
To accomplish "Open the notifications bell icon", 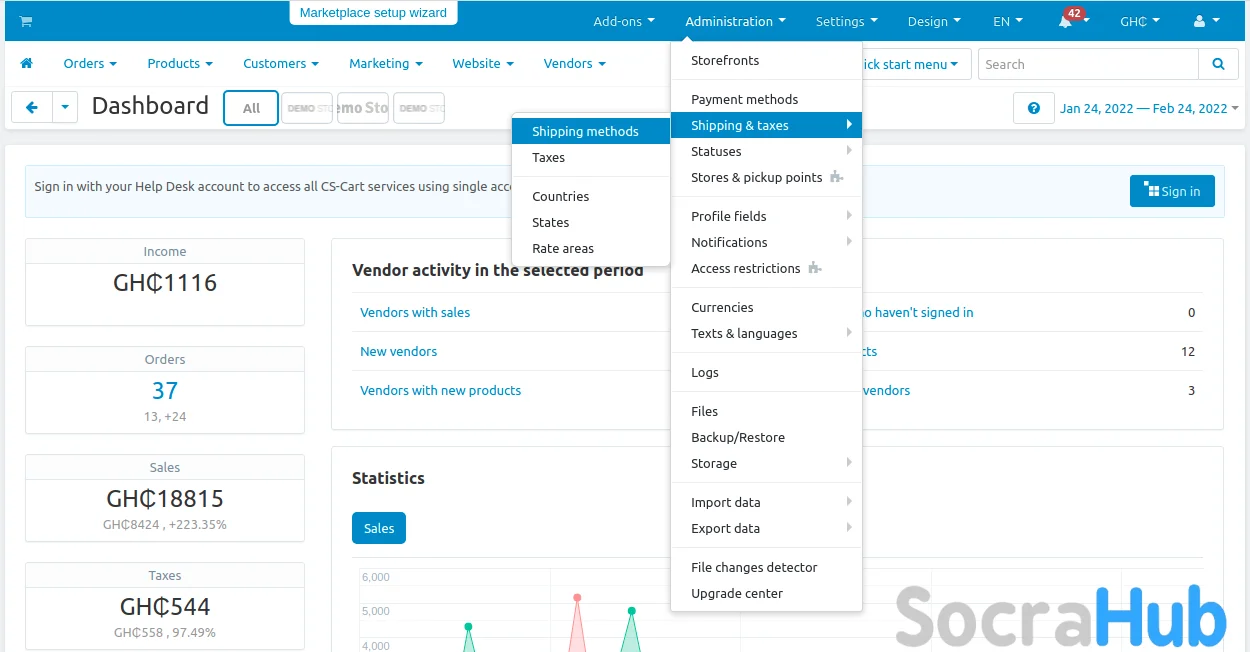I will [1066, 21].
